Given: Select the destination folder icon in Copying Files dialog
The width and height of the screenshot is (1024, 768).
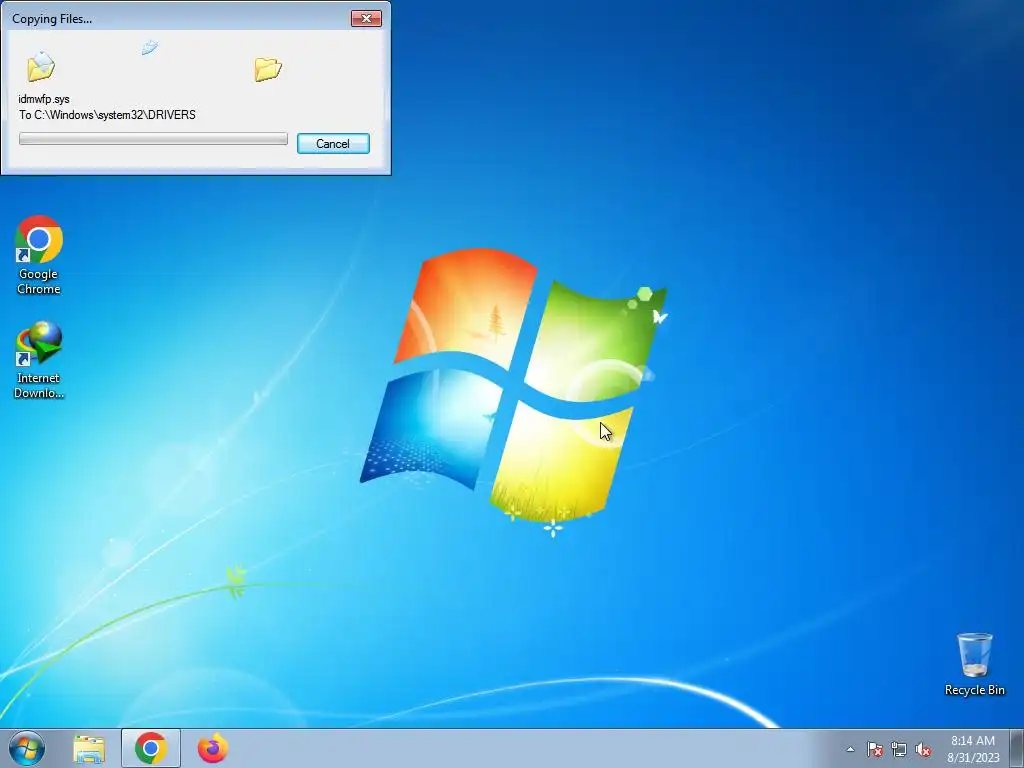Looking at the screenshot, I should 268,69.
